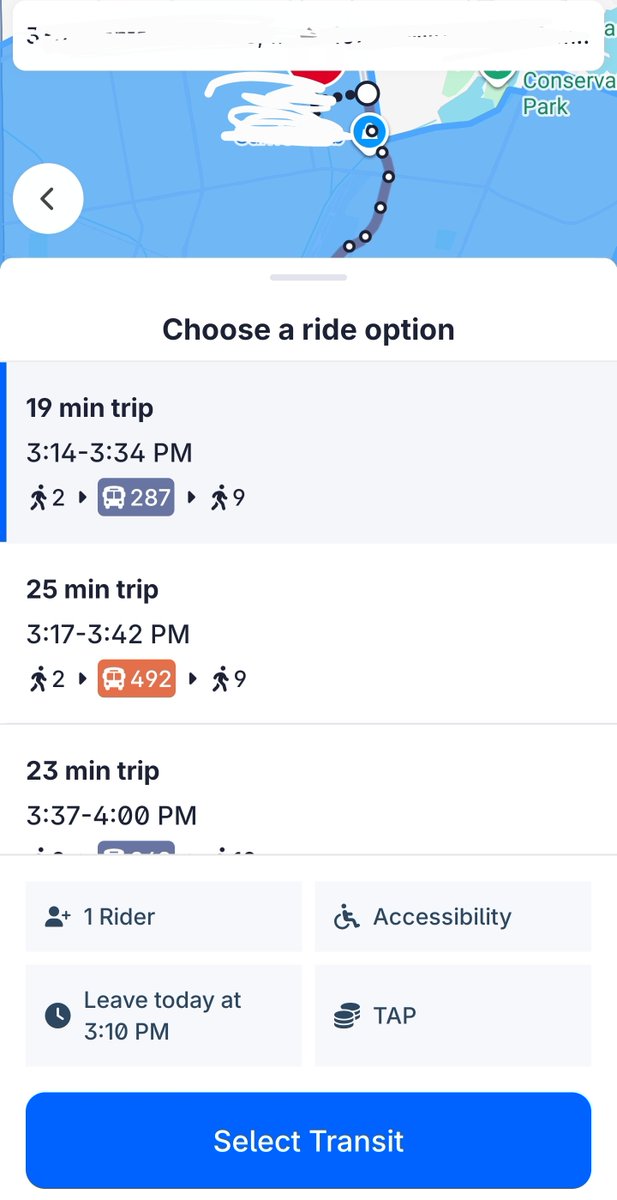Select the 19 min trip option

pyautogui.click(x=308, y=452)
